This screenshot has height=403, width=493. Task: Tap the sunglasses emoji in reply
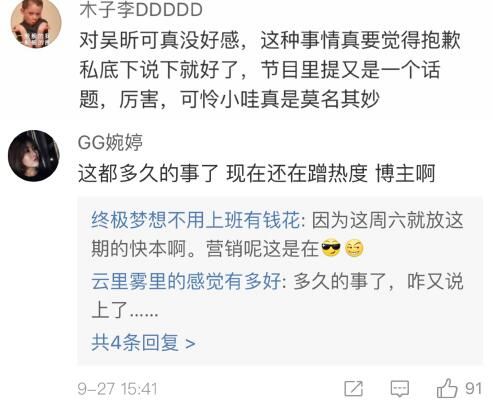[331, 248]
